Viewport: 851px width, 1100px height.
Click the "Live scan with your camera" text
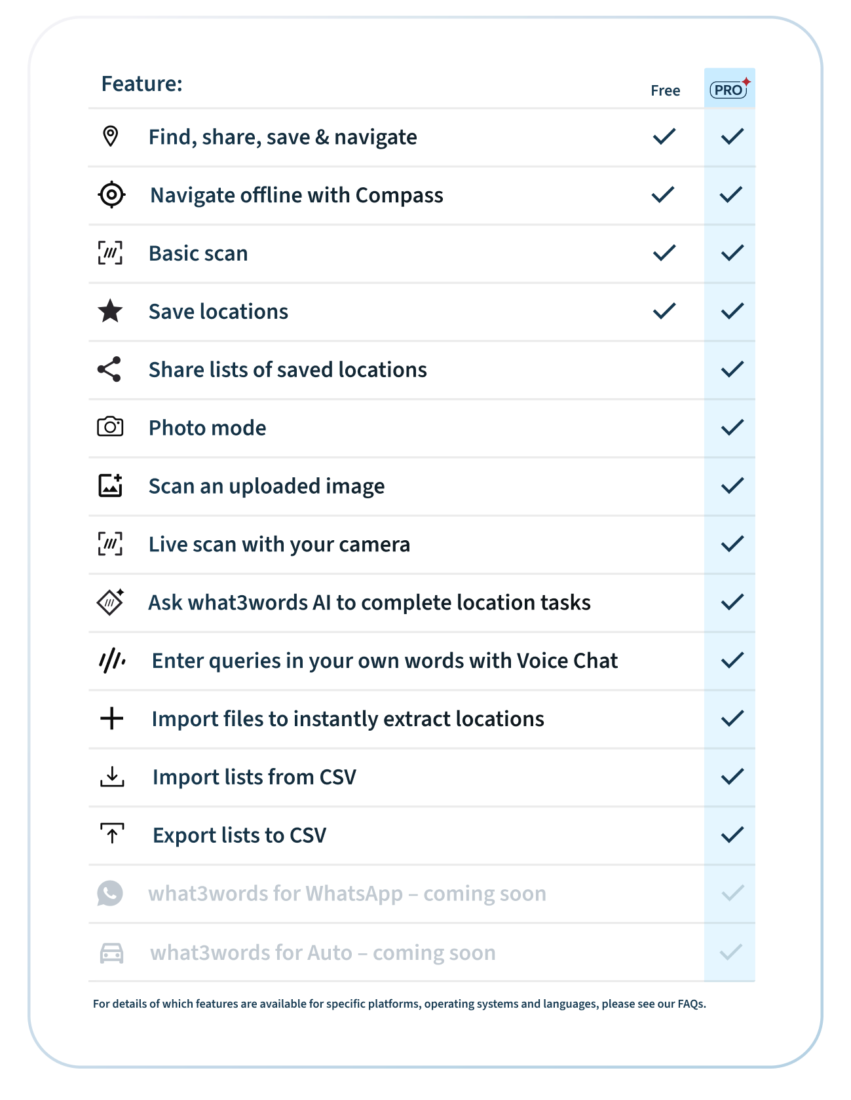279,544
